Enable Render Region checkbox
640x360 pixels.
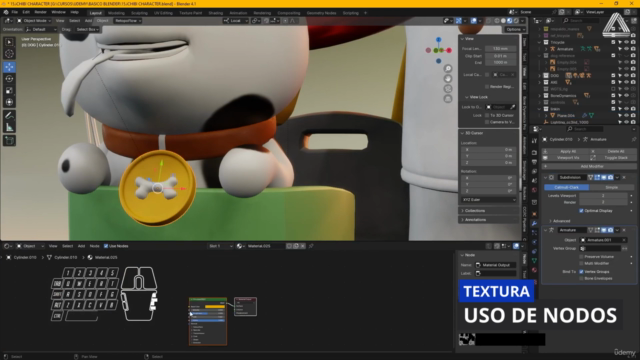pyautogui.click(x=487, y=87)
